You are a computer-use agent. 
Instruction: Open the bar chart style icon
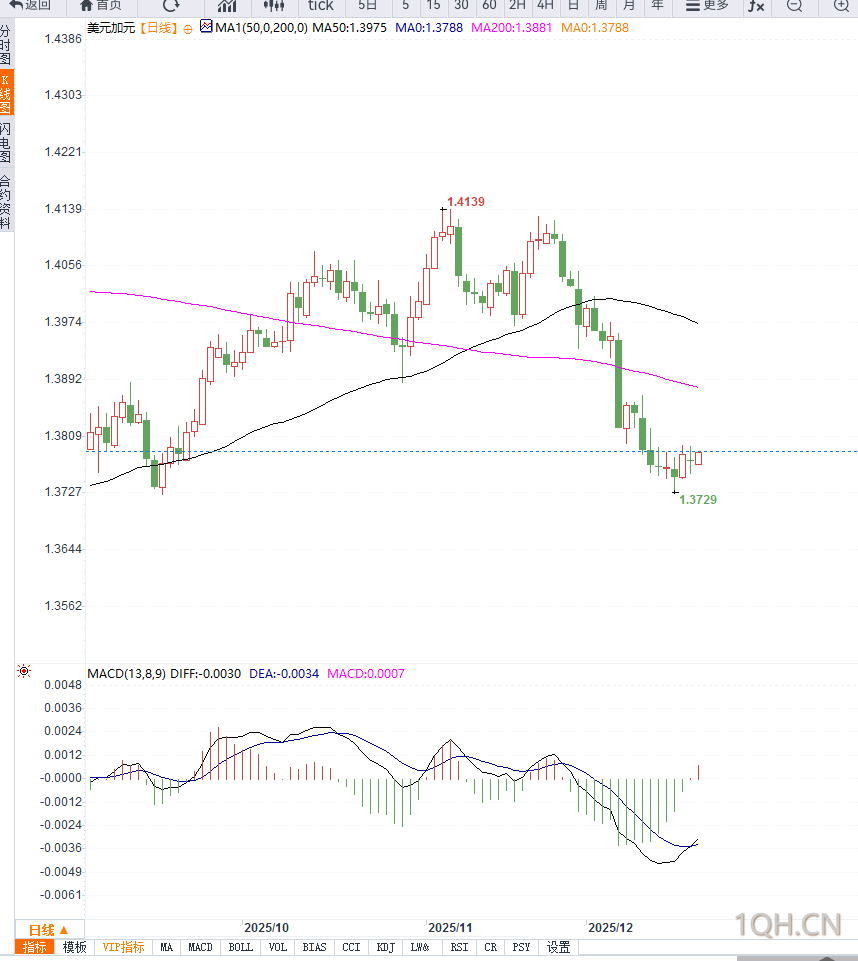coord(227,5)
